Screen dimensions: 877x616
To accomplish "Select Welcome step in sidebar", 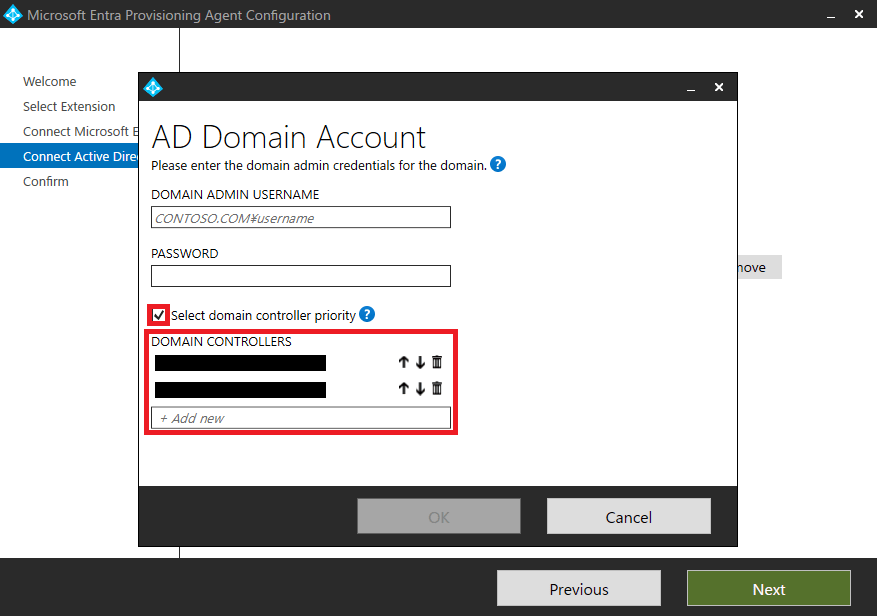I will (50, 82).
